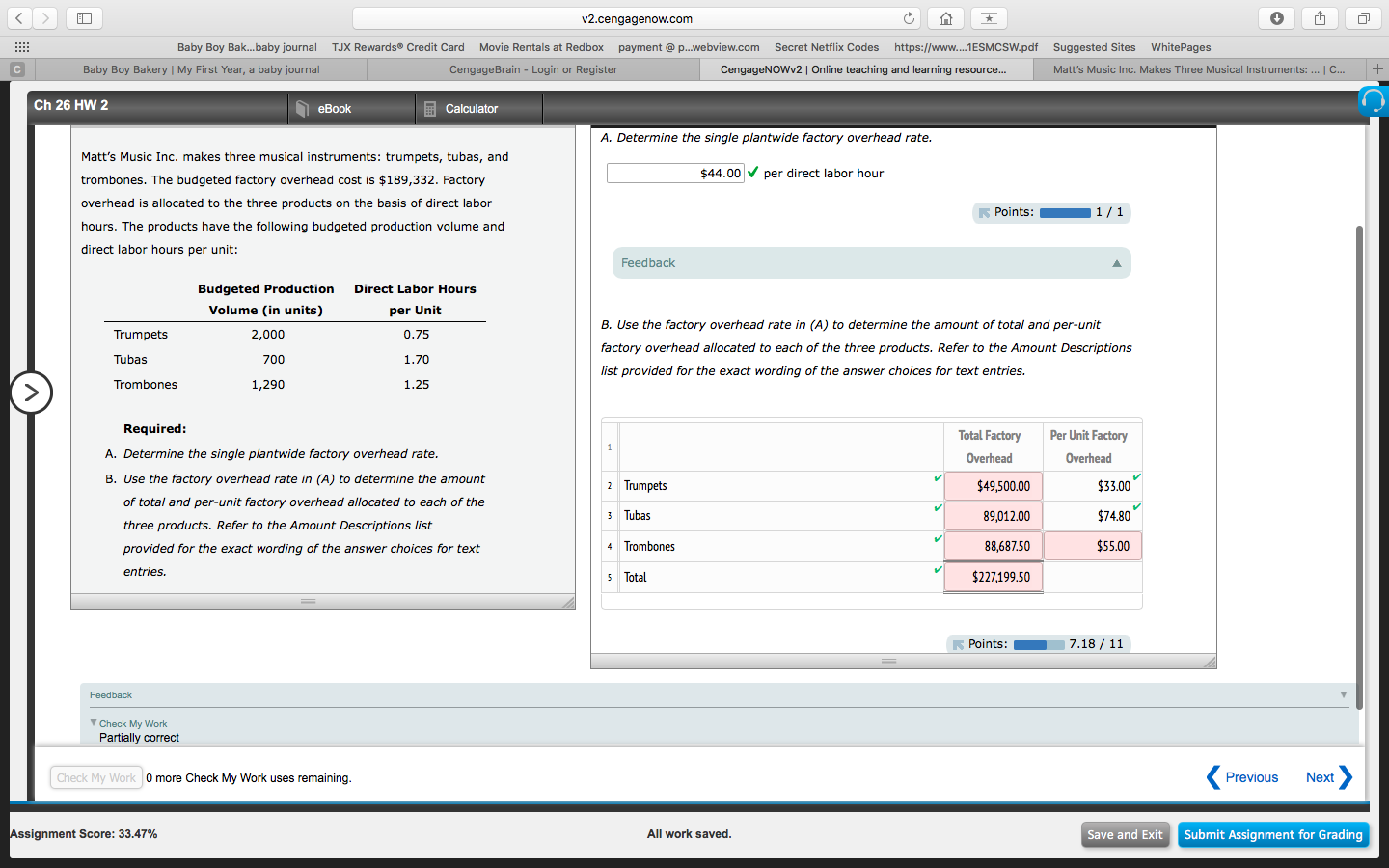
Task: Edit Tubas total overhead 89,012.00 cell
Action: (994, 516)
